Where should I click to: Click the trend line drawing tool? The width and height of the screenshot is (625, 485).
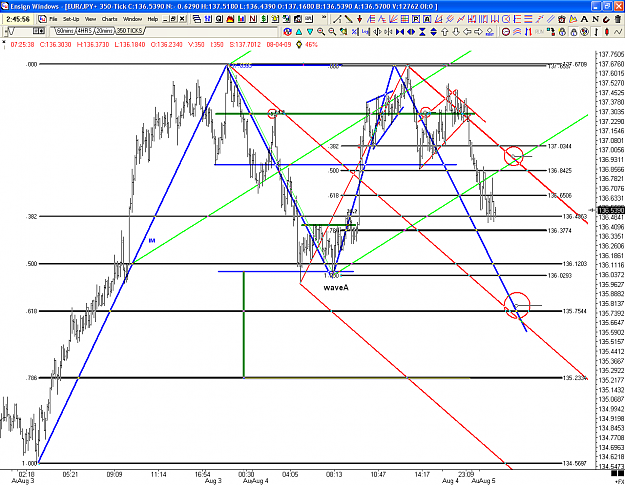click(x=337, y=19)
